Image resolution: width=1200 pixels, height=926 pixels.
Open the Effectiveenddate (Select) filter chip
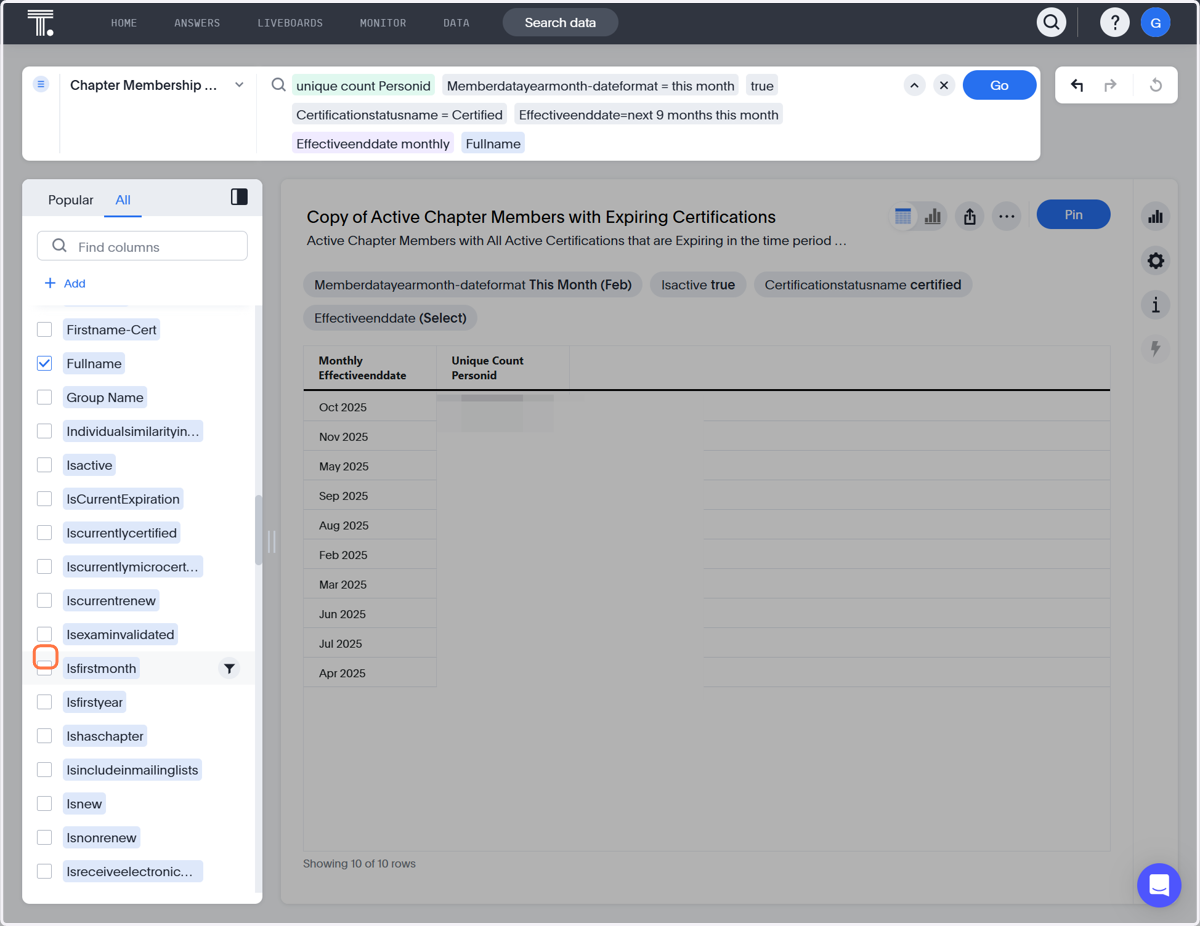click(x=390, y=318)
